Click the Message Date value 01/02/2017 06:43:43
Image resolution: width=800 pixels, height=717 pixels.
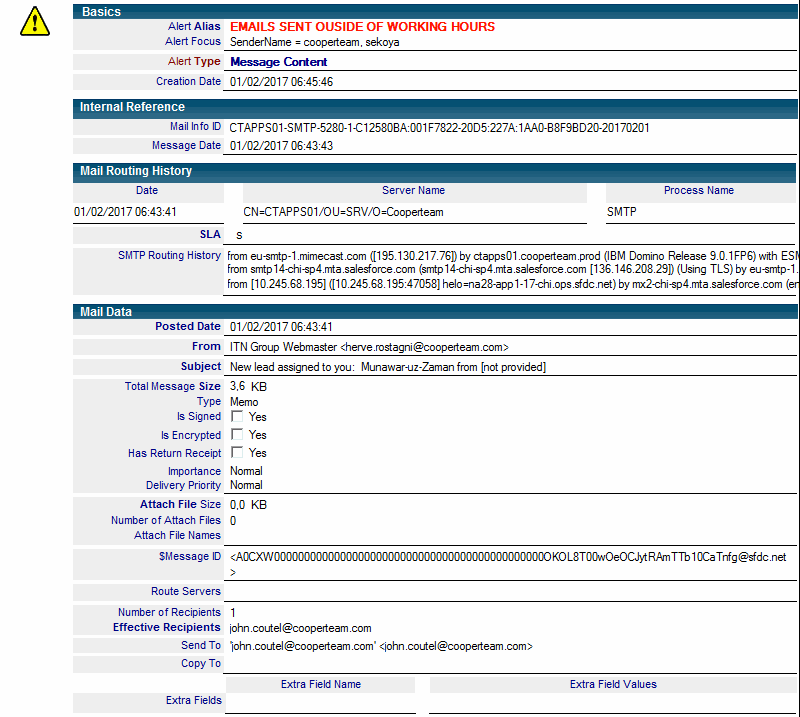pos(281,146)
